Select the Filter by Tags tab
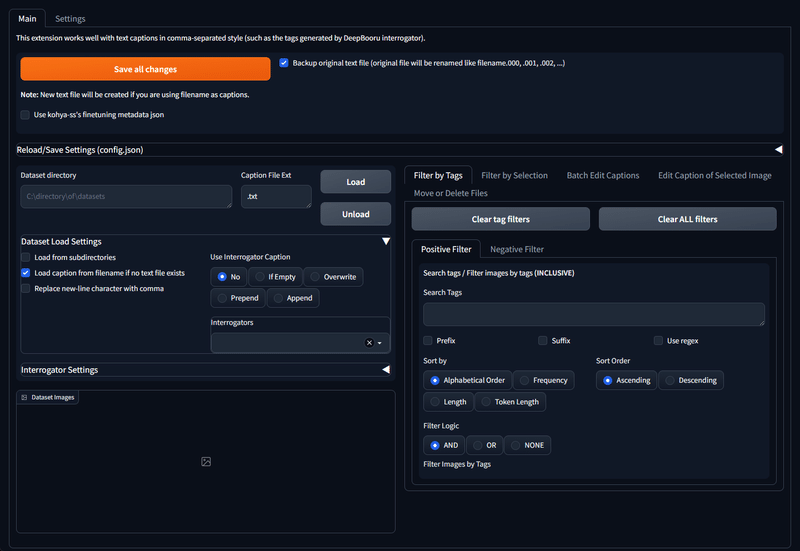Image resolution: width=800 pixels, height=551 pixels. (438, 176)
